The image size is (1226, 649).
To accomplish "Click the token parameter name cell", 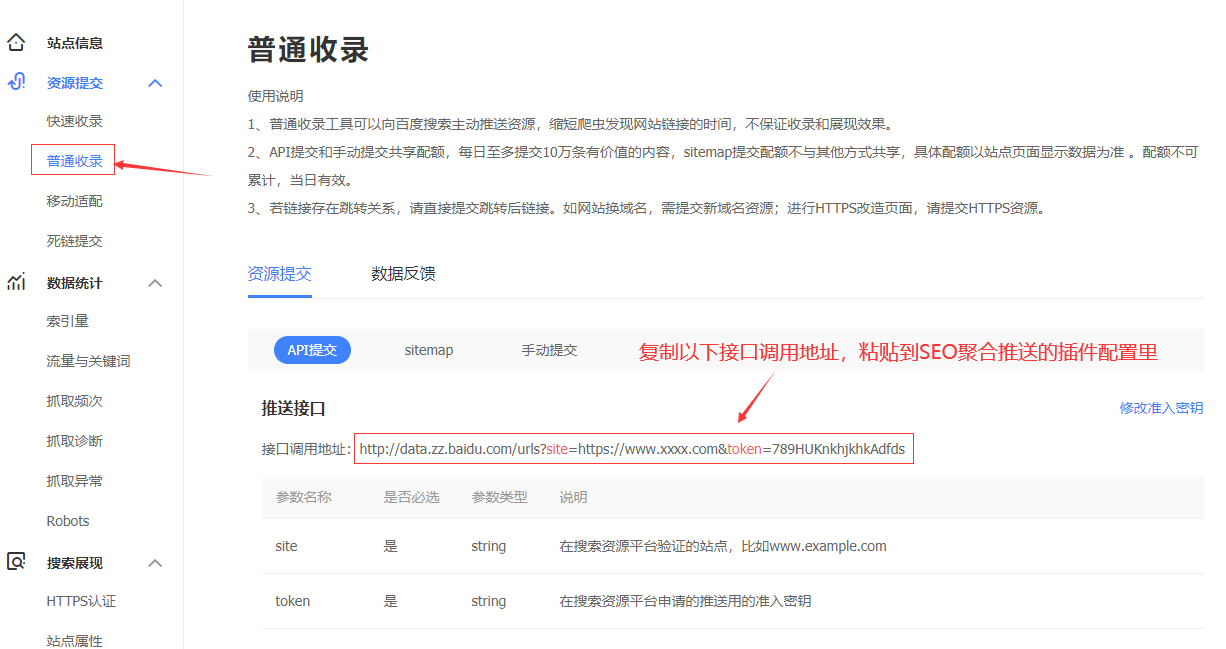I will (x=293, y=601).
